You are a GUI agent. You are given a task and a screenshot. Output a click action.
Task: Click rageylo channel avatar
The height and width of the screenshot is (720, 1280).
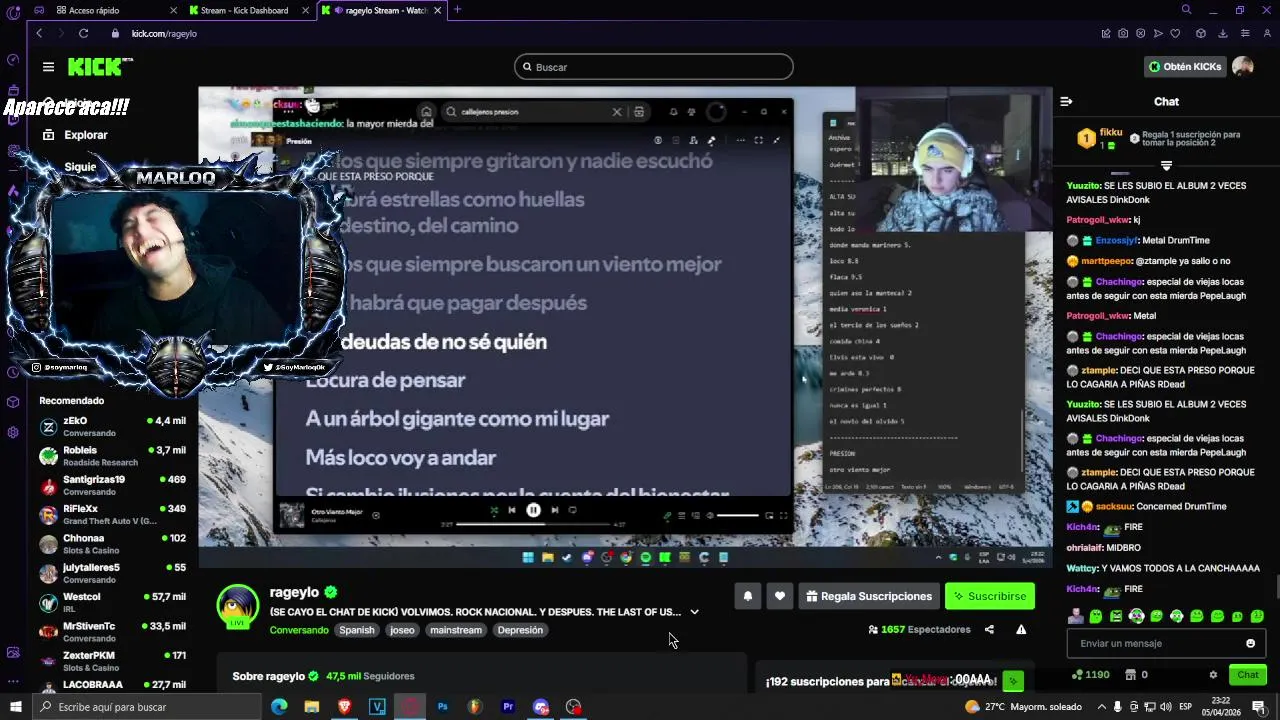pos(238,606)
